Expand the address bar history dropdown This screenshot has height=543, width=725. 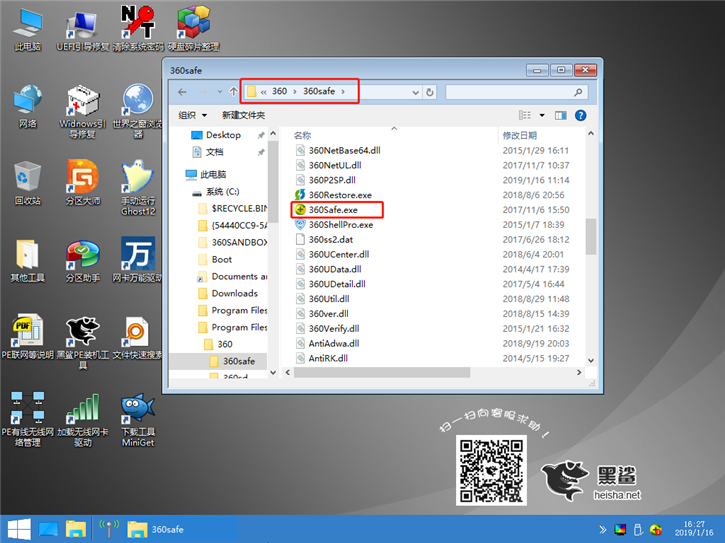click(413, 92)
